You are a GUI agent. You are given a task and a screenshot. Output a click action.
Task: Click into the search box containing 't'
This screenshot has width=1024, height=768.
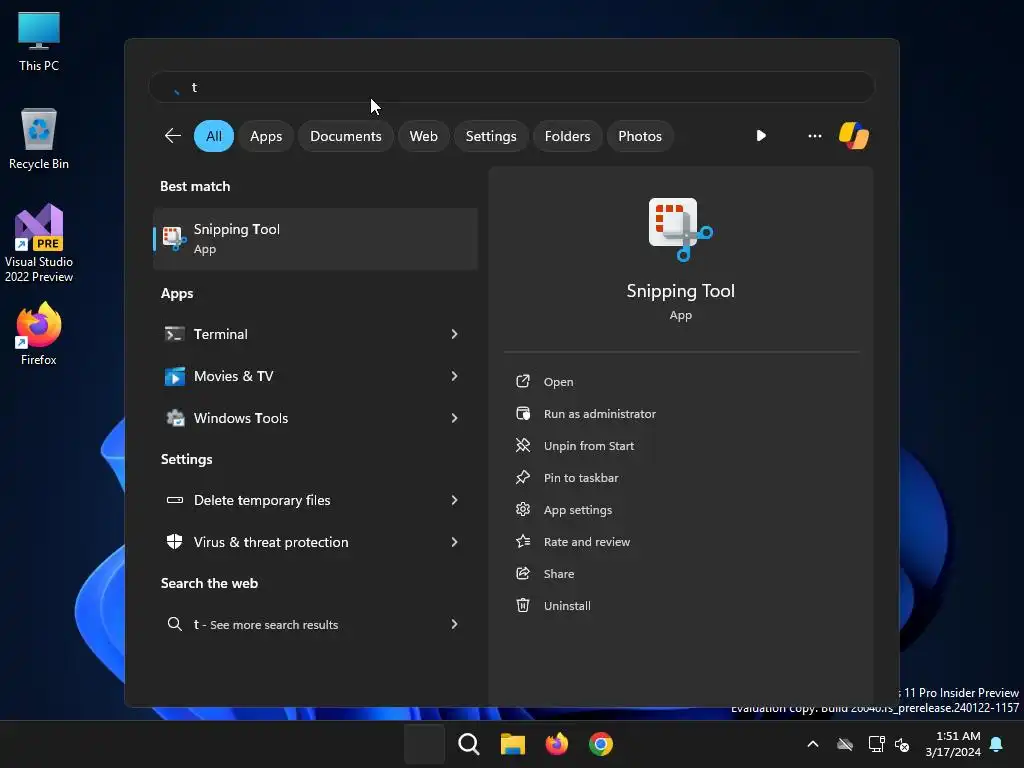click(x=511, y=87)
